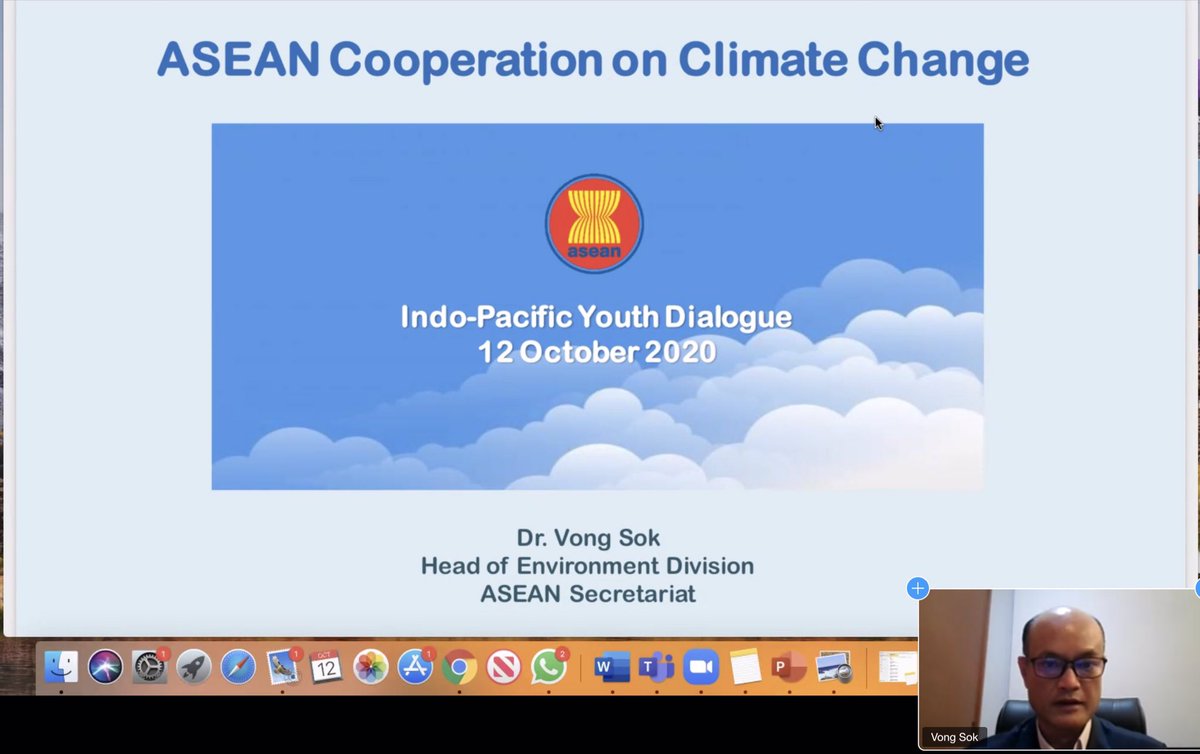Click the ASEAN Secretariat line
Image resolution: width=1200 pixels, height=754 pixels.
click(x=588, y=594)
